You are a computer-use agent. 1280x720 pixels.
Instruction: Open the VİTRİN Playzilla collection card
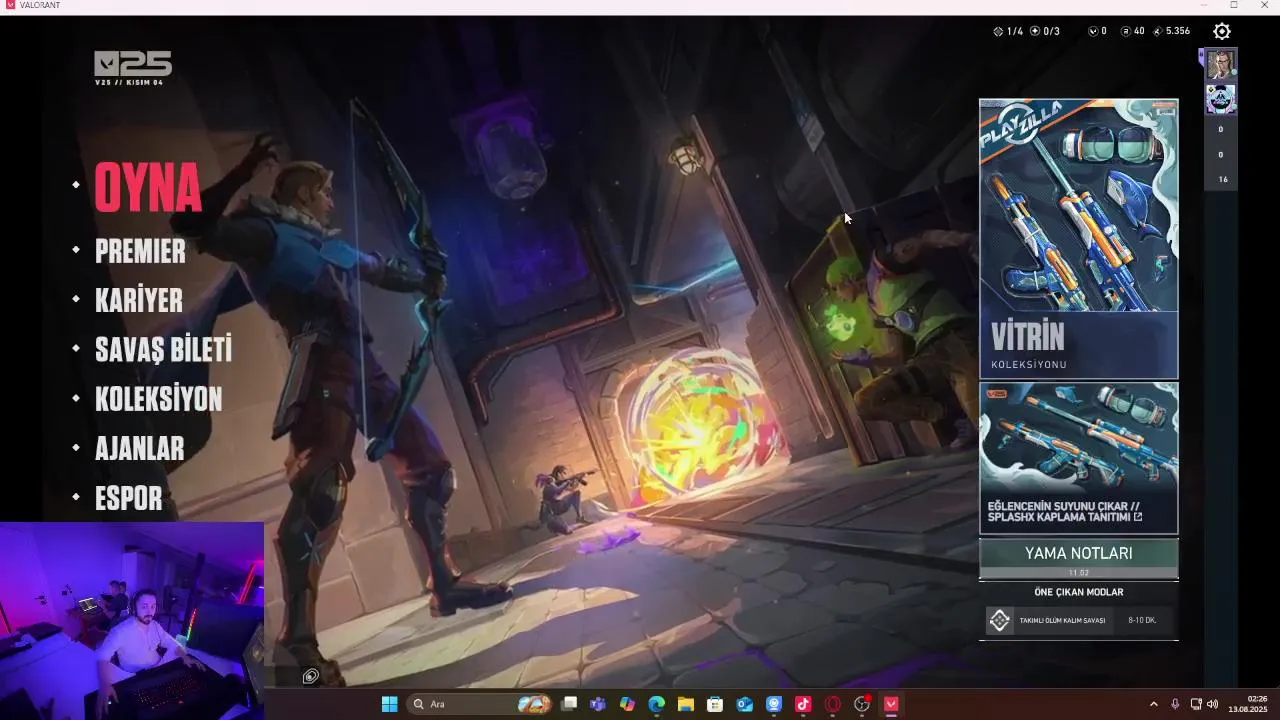tap(1078, 238)
